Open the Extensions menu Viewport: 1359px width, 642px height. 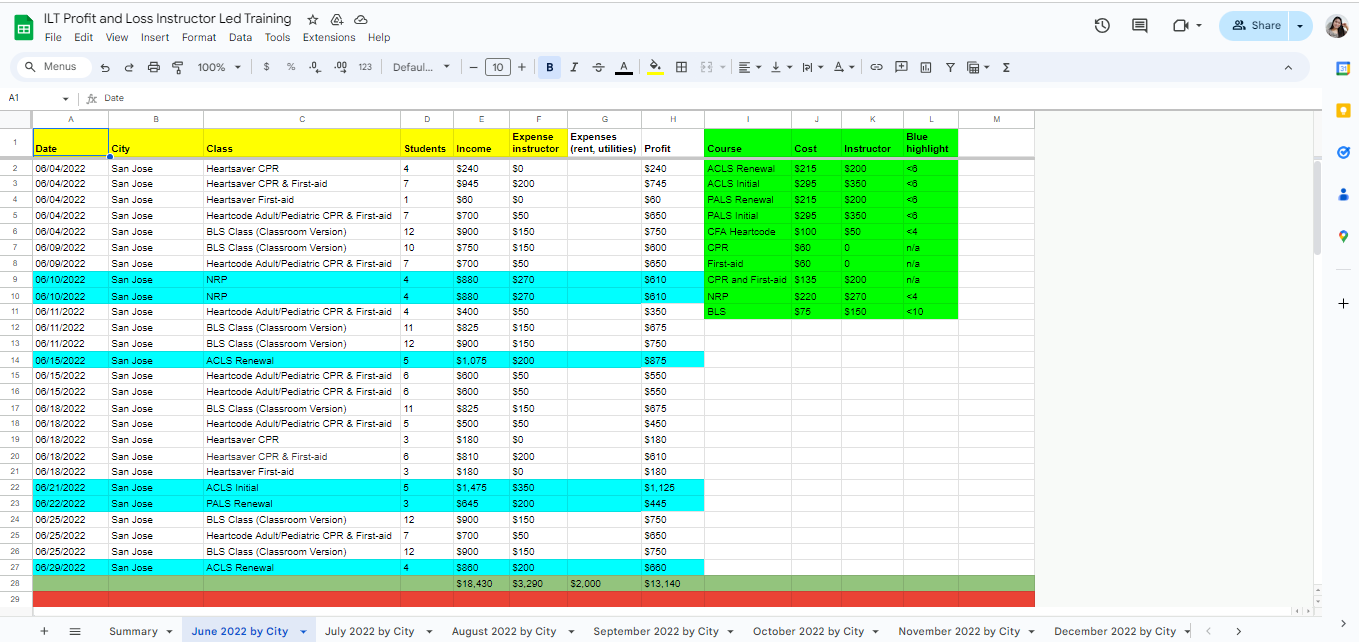pyautogui.click(x=329, y=37)
